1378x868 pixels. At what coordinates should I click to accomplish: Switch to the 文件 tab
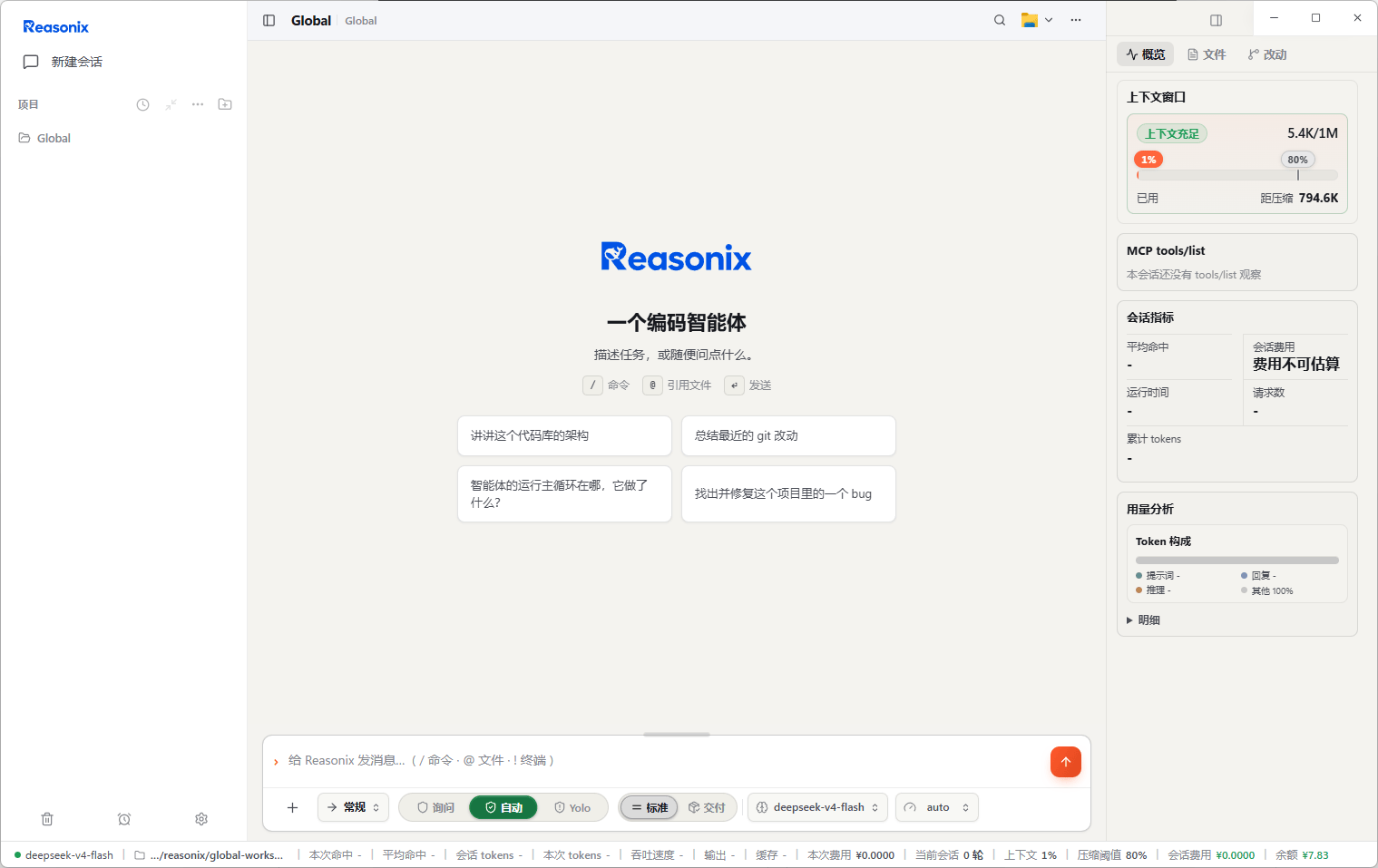[x=1207, y=54]
